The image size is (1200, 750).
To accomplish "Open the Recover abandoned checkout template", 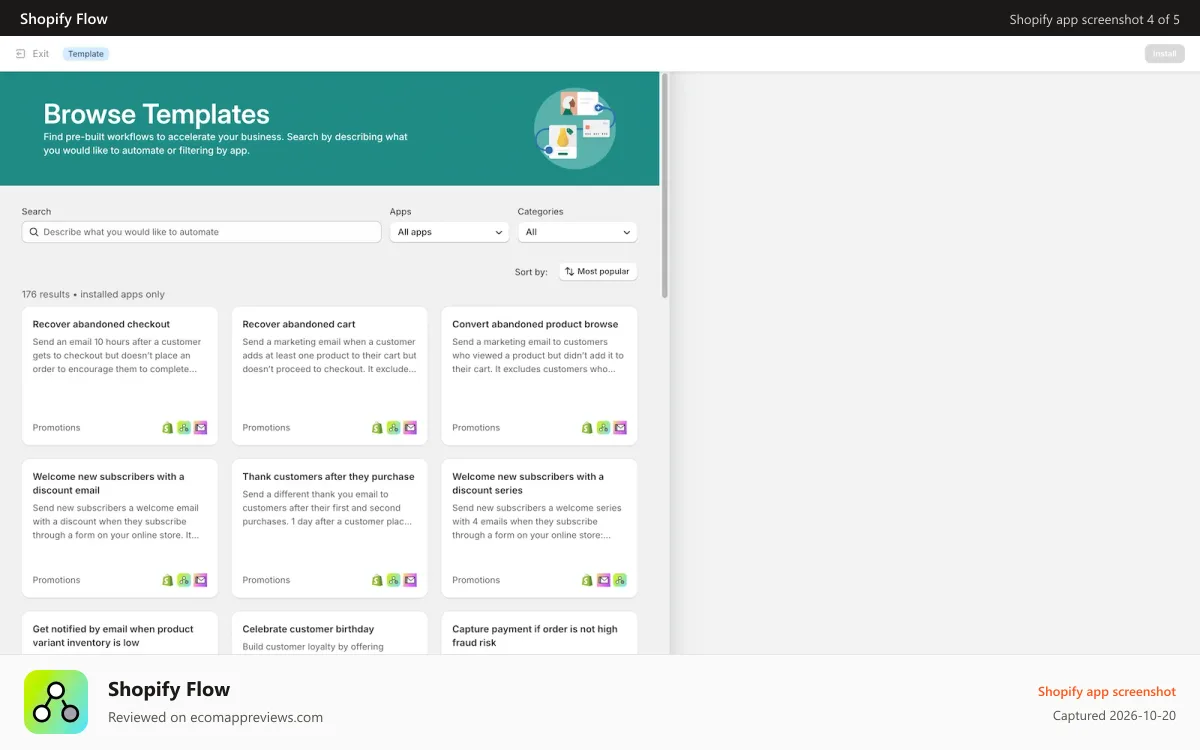I will coord(120,376).
